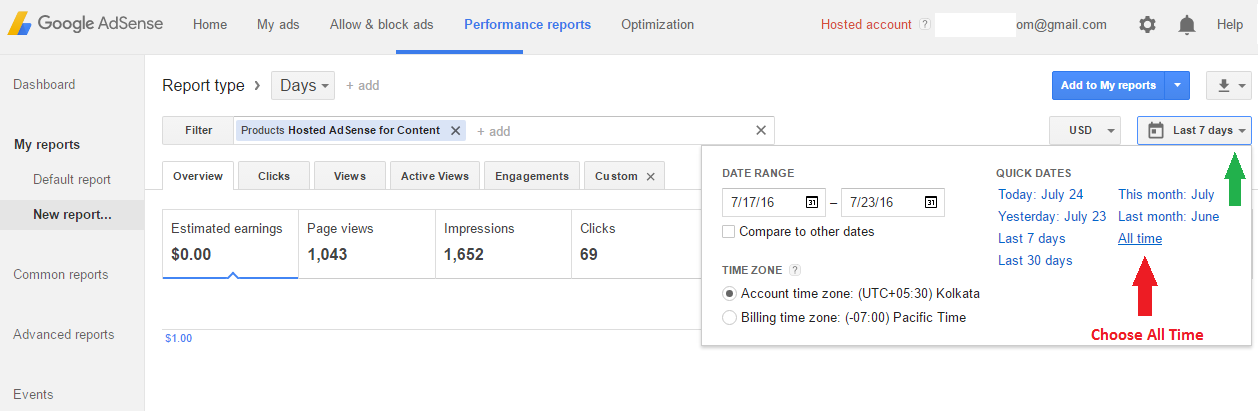Open the start date calendar picker icon

click(812, 202)
